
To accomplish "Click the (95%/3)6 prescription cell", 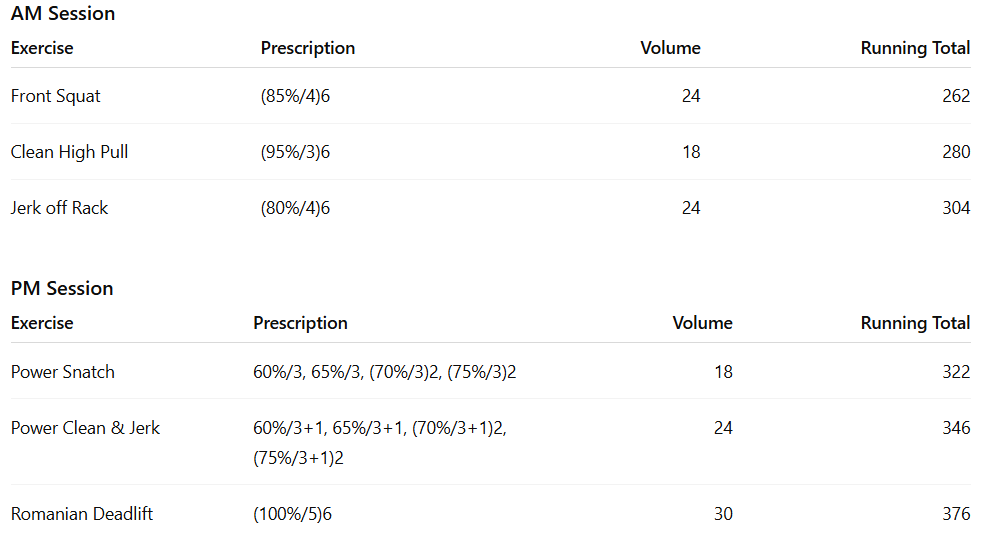I will click(x=296, y=152).
